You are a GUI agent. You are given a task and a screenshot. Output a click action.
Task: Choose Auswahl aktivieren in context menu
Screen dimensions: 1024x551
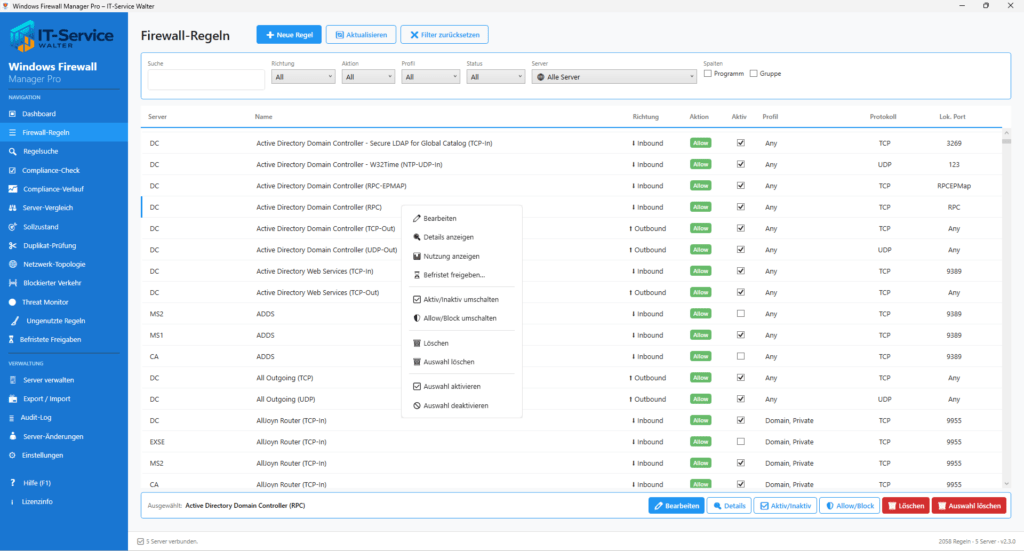click(462, 386)
